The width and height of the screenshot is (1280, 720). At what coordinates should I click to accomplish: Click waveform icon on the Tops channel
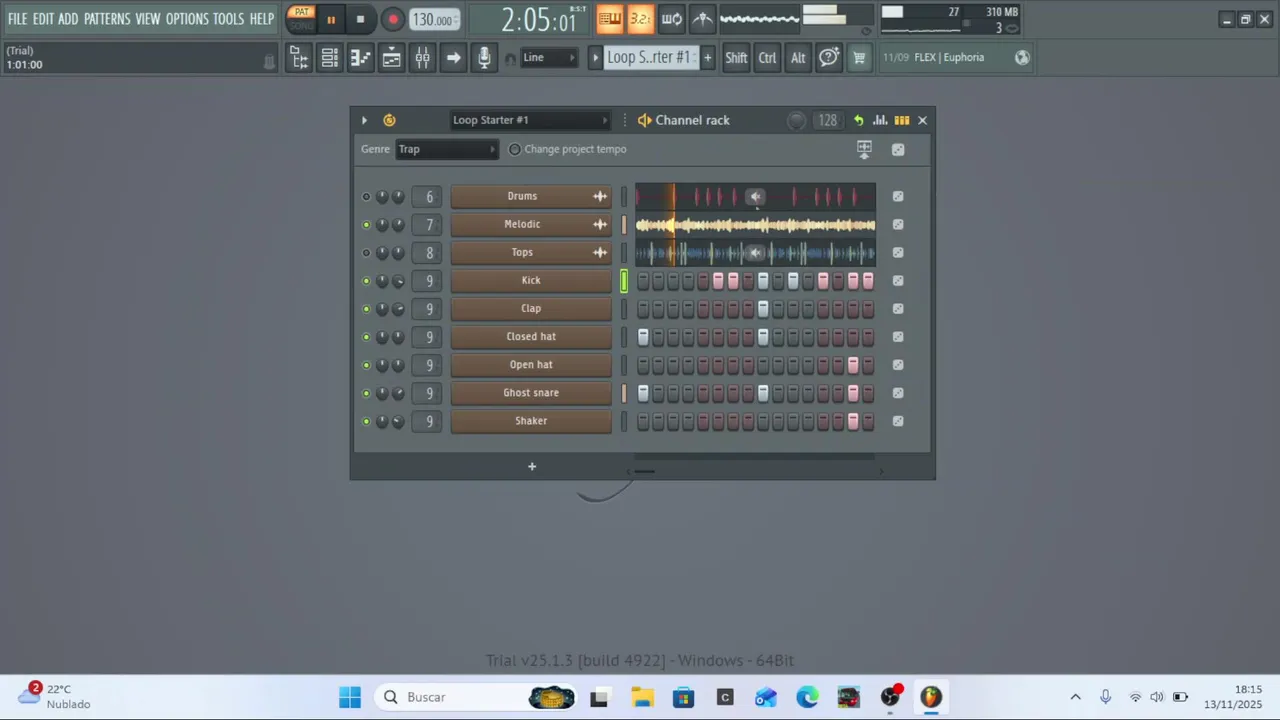coord(600,253)
